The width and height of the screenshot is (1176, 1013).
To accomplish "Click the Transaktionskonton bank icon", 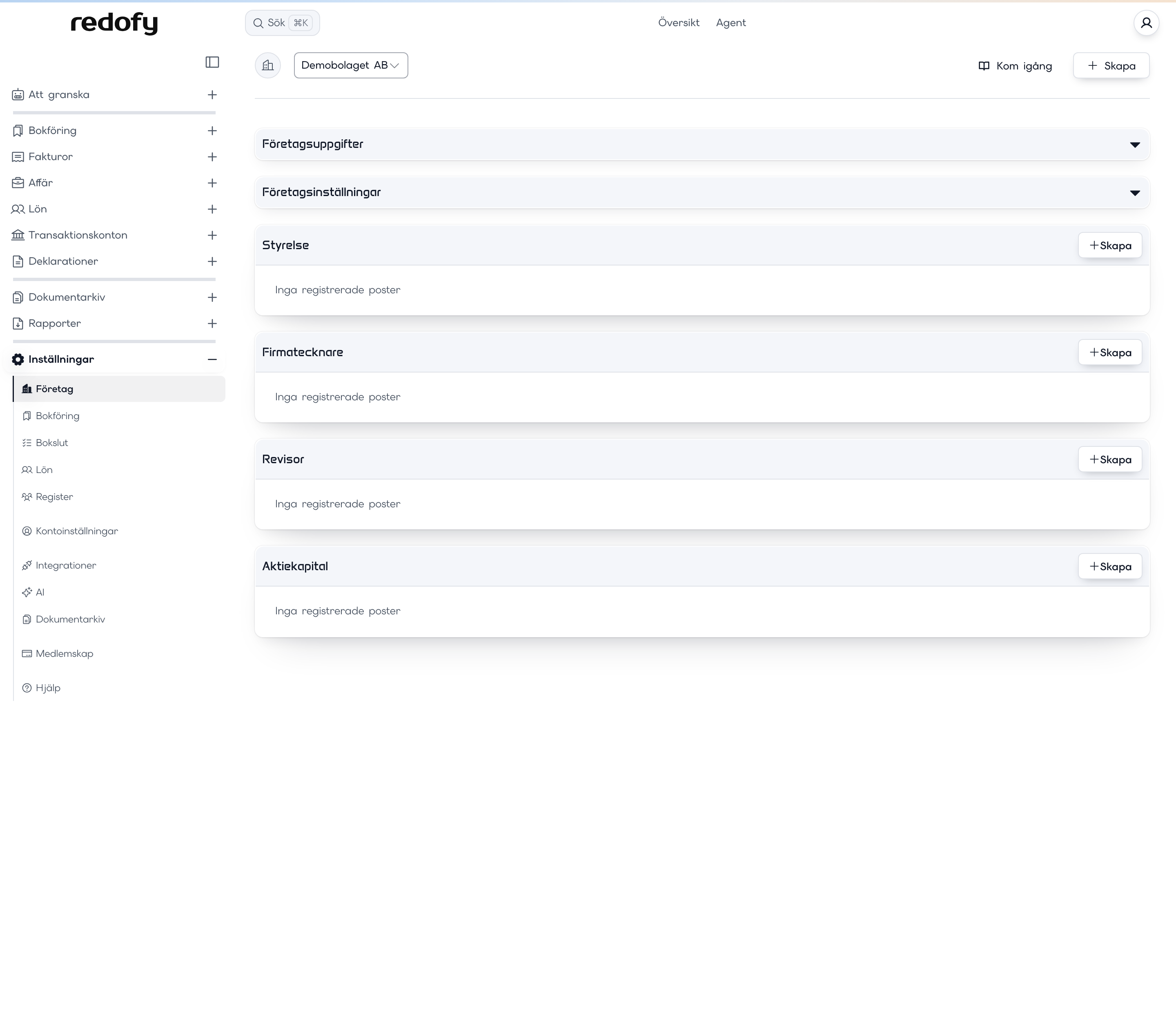I will [x=18, y=235].
